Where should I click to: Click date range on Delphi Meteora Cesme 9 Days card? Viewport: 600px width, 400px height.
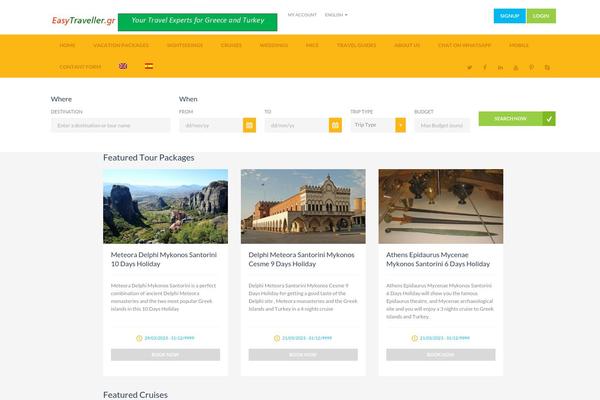coord(307,338)
